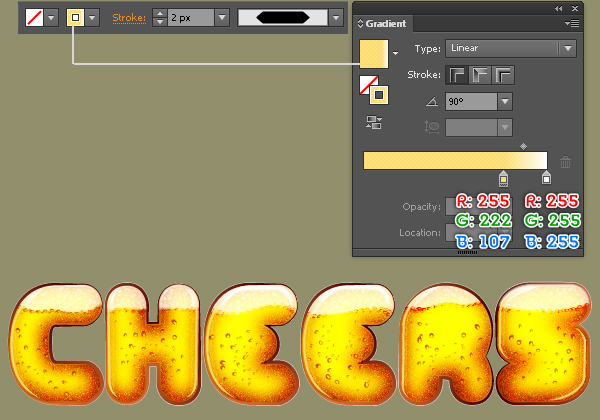Viewport: 600px width, 420px height.
Task: Select the gradient midpoint diamond marker
Action: [x=523, y=146]
